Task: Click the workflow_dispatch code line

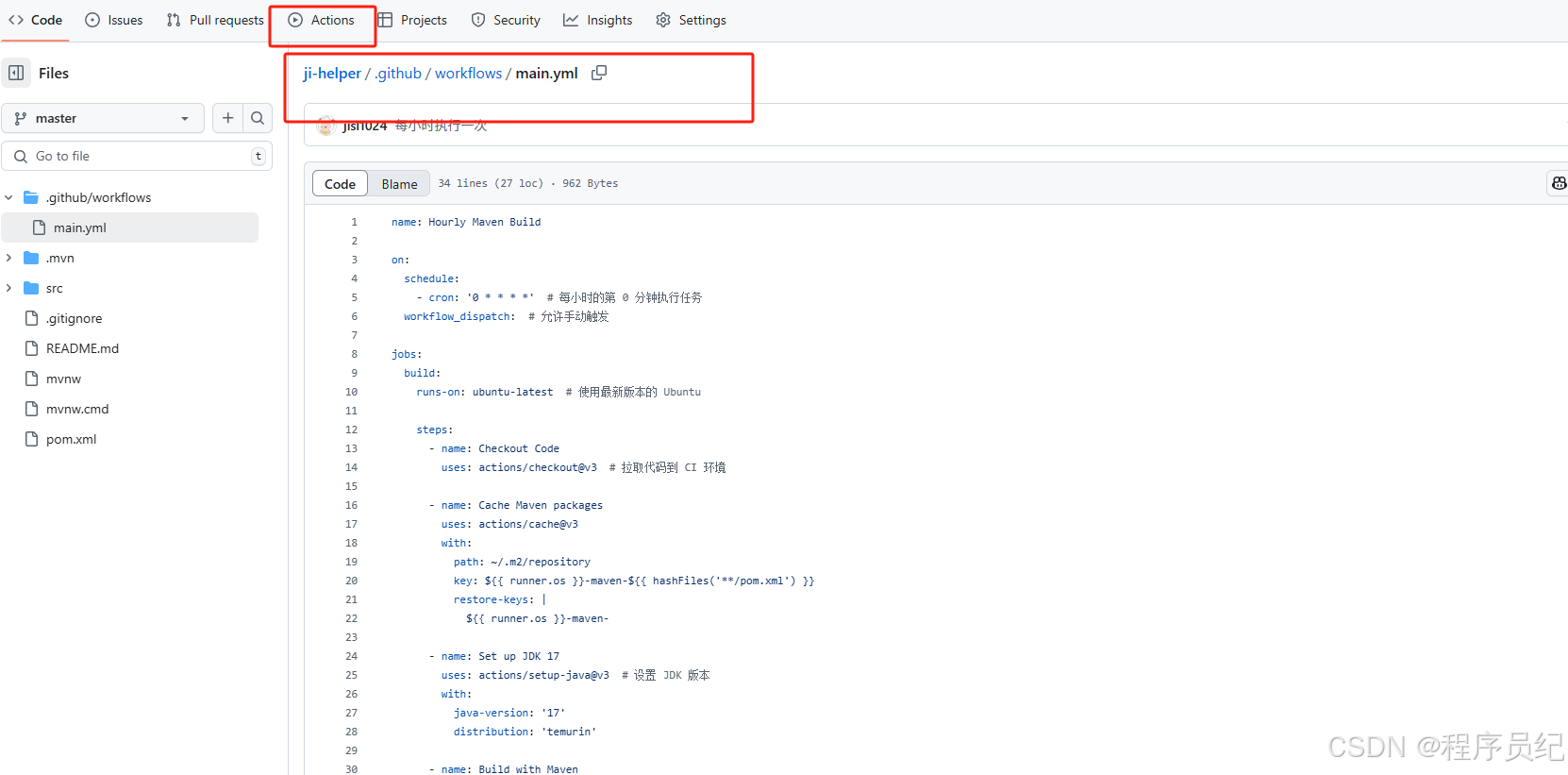Action: [507, 316]
